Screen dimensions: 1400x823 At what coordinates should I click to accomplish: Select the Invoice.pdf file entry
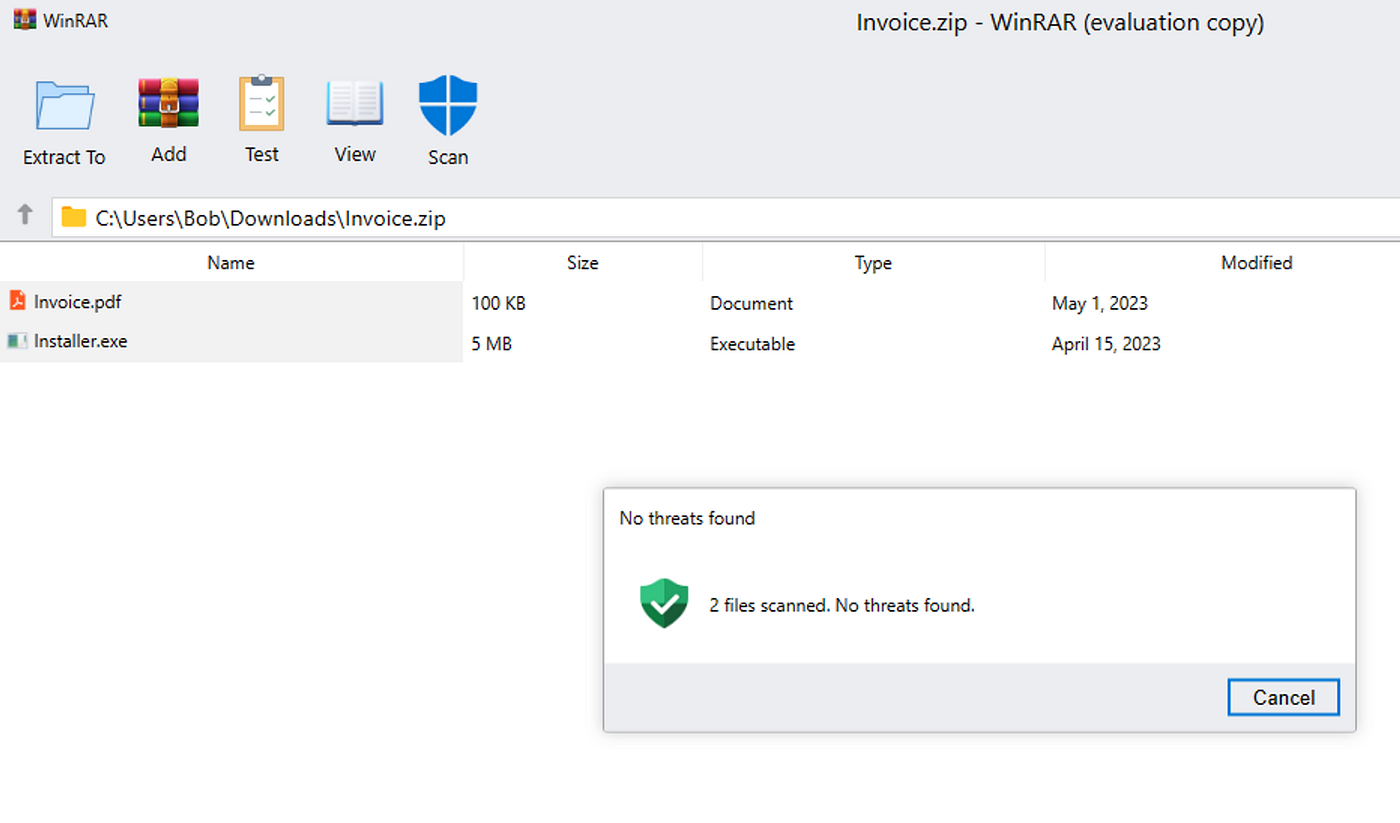pos(80,301)
